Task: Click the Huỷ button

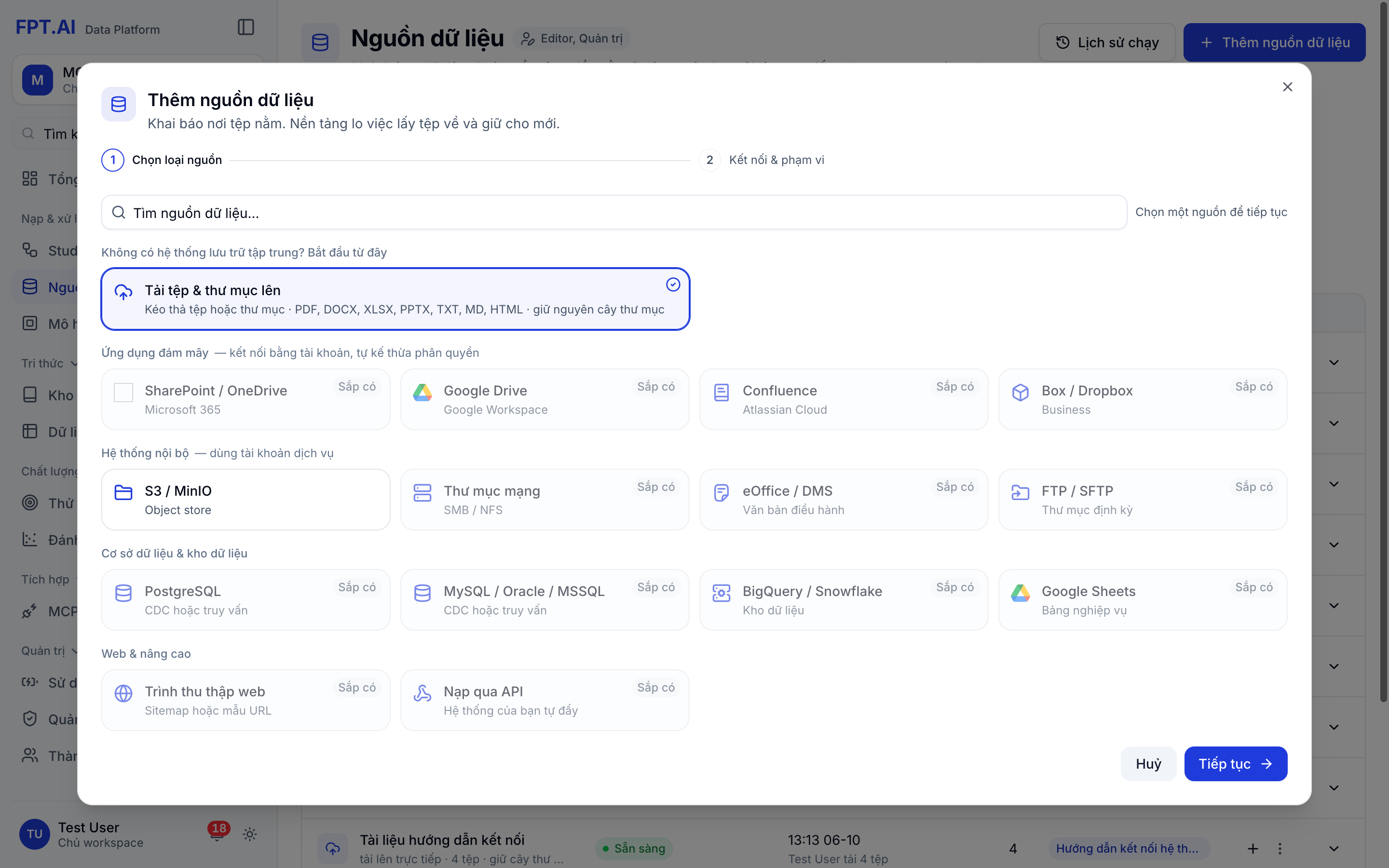Action: [x=1148, y=763]
